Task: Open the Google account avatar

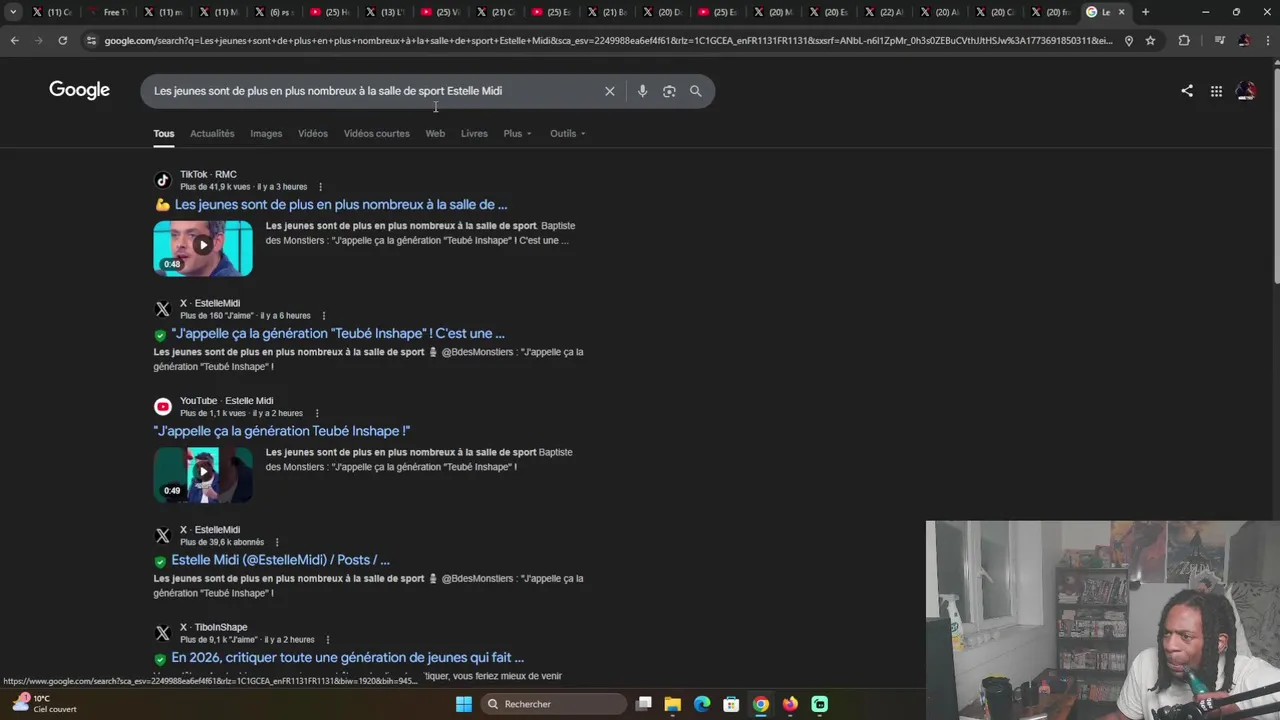Action: (1246, 91)
